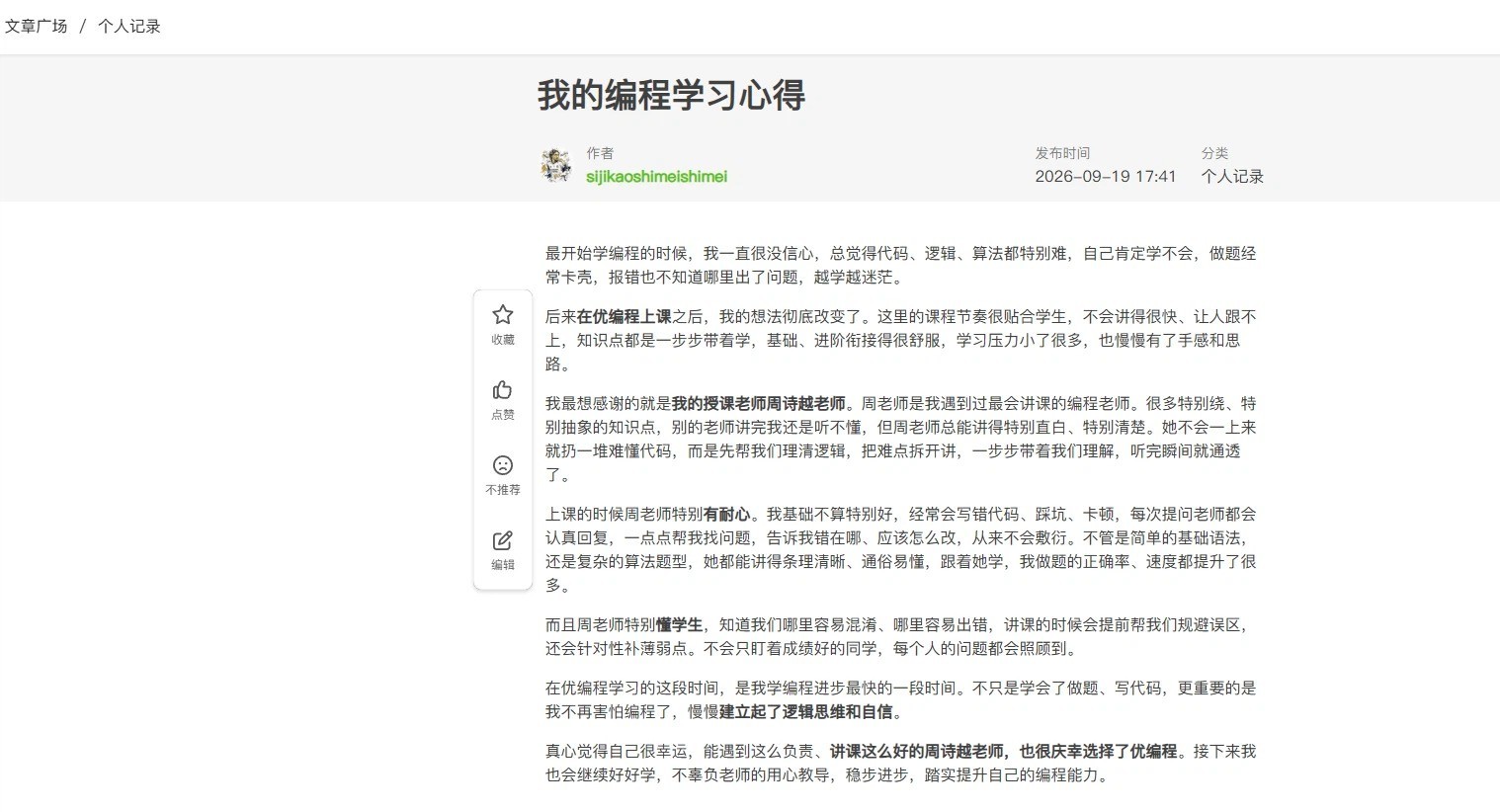This screenshot has width=1500, height=812.
Task: Like the article with thumbs-up icon
Action: (x=503, y=390)
